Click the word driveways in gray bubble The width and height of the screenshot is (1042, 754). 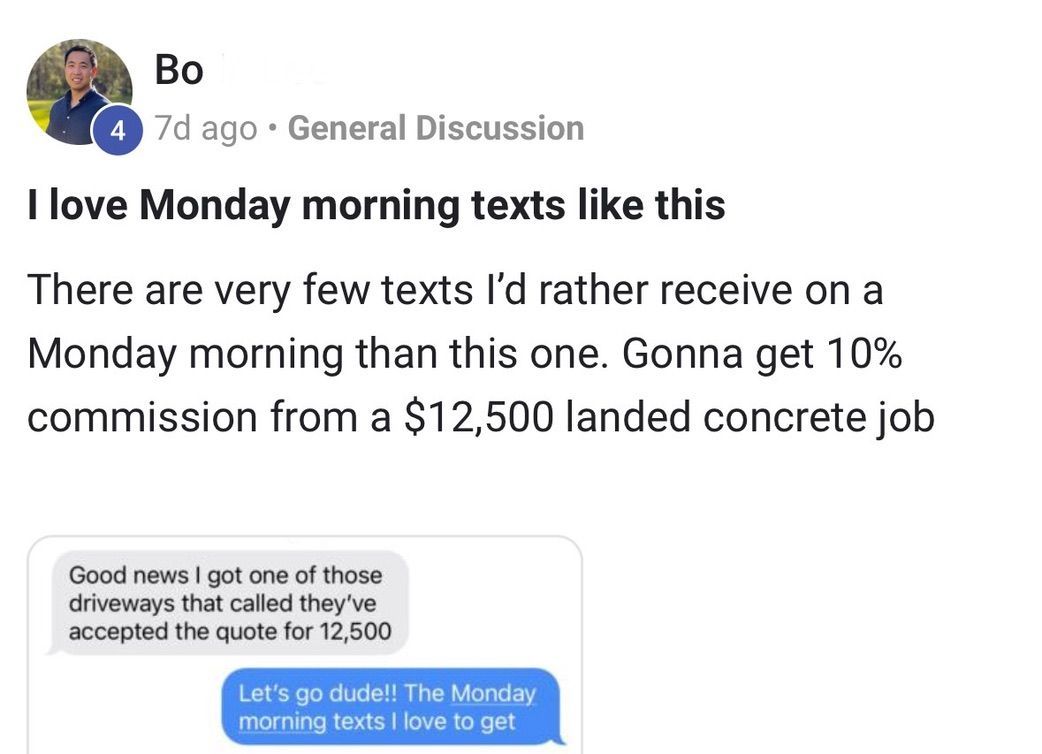pyautogui.click(x=117, y=604)
